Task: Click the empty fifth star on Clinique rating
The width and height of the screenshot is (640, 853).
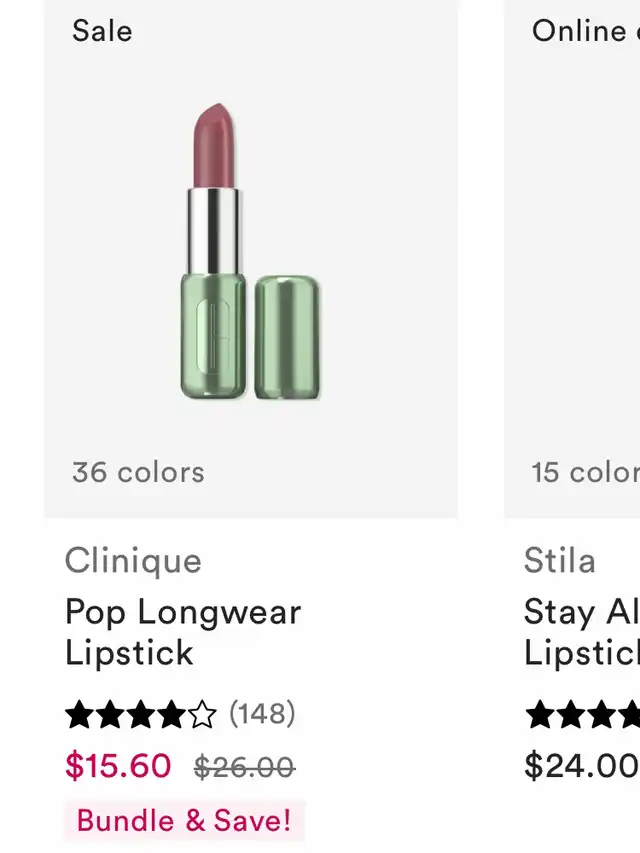Action: click(x=202, y=714)
